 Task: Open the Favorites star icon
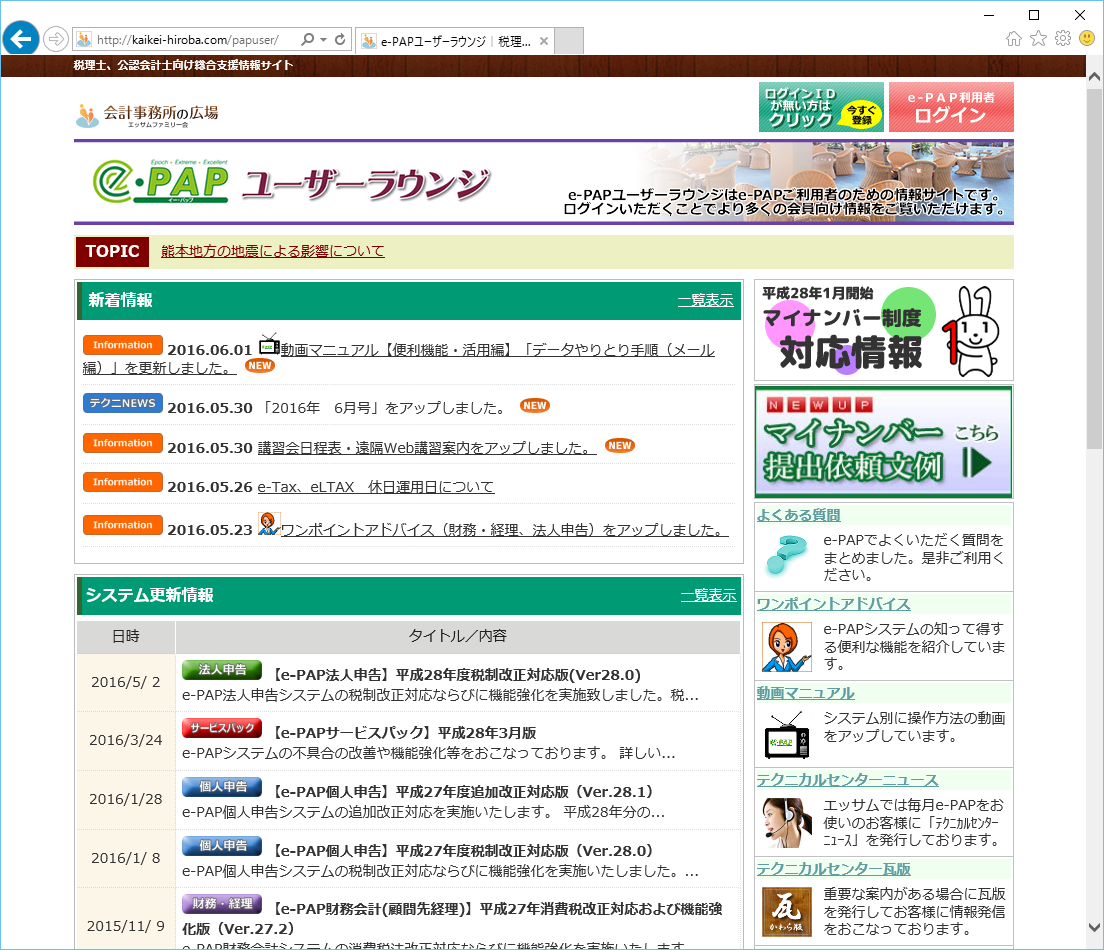click(x=1038, y=39)
